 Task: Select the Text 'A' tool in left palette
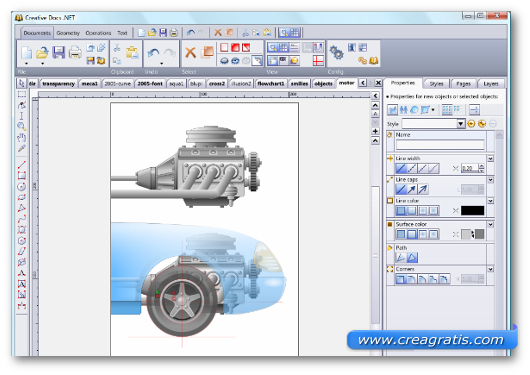22,273
